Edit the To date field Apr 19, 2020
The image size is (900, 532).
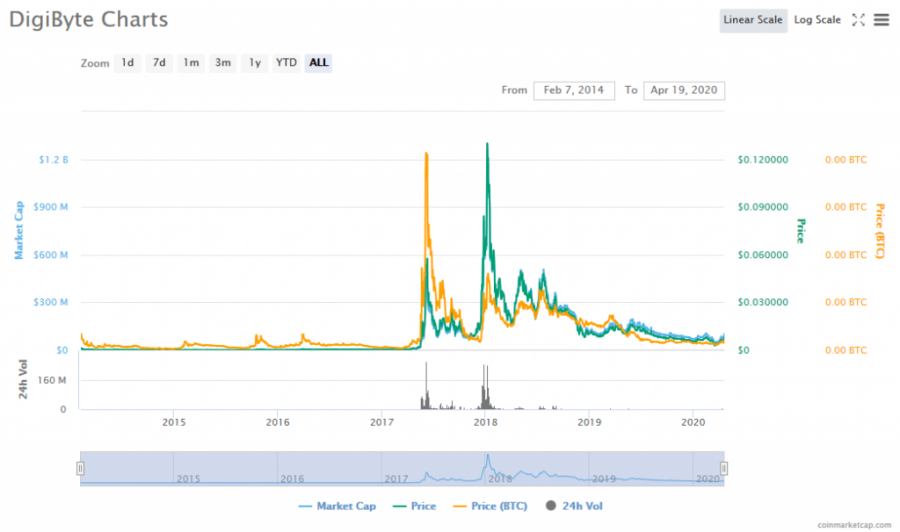[684, 90]
